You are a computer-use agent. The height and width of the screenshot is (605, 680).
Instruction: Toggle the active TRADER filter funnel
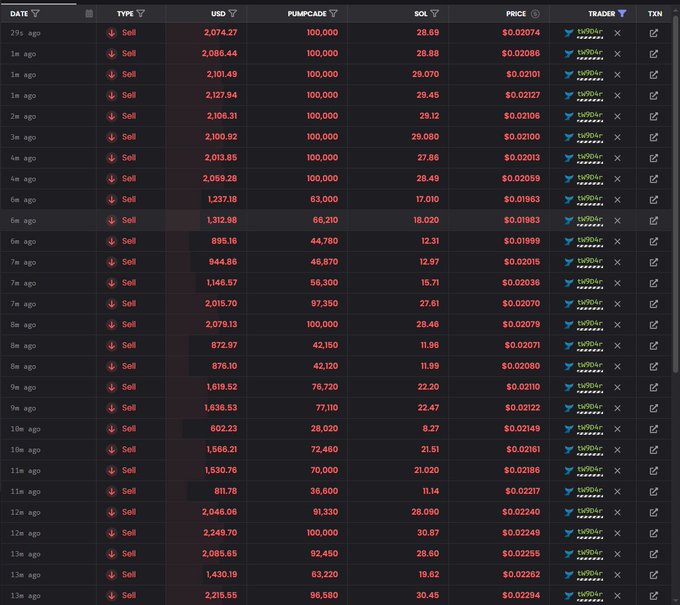[x=622, y=14]
